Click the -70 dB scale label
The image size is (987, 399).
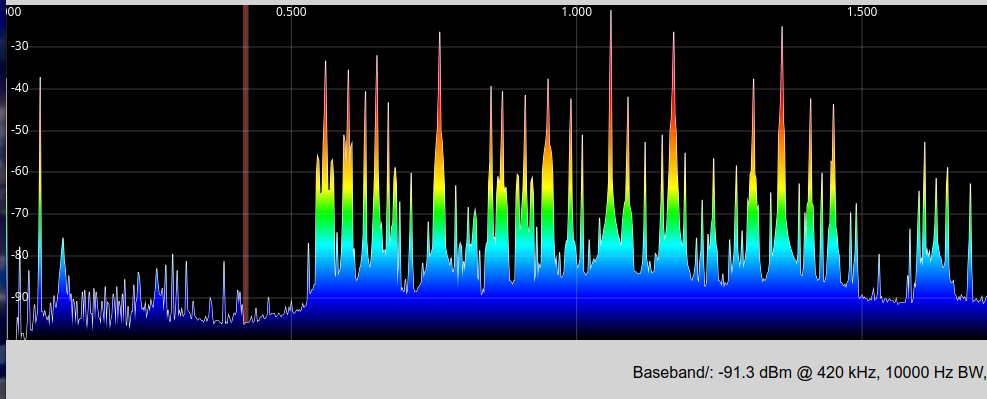click(x=19, y=213)
